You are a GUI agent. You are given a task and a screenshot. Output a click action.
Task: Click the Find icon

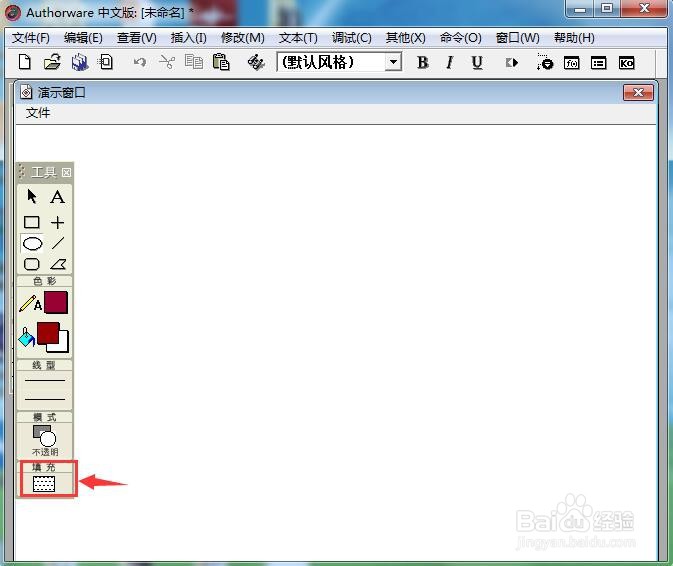click(256, 63)
